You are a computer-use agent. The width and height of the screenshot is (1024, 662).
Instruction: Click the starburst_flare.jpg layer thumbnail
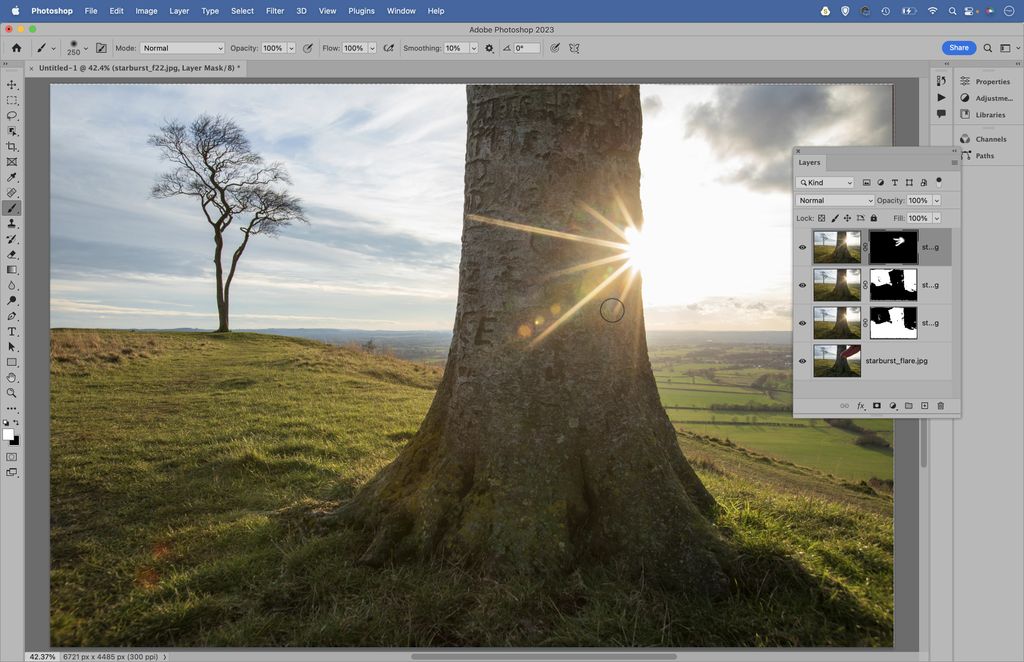coord(838,361)
